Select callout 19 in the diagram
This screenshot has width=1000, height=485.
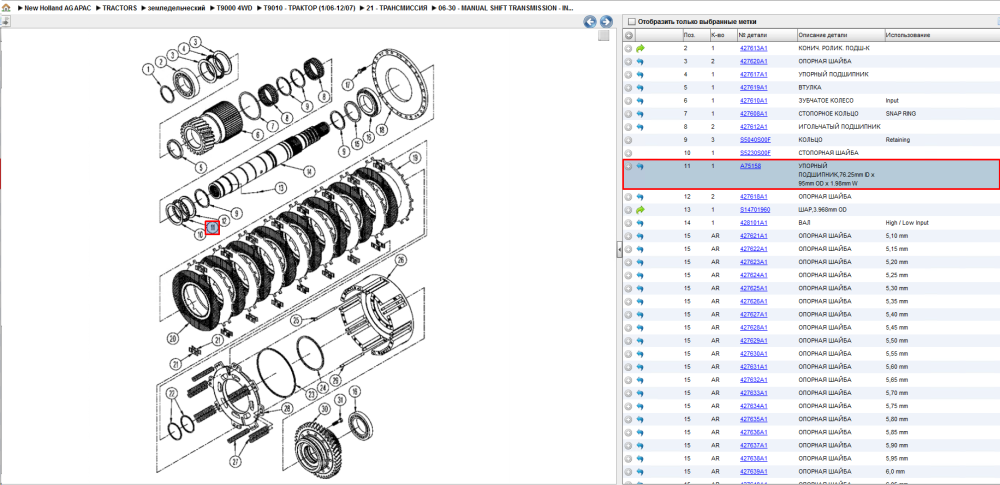click(x=415, y=158)
